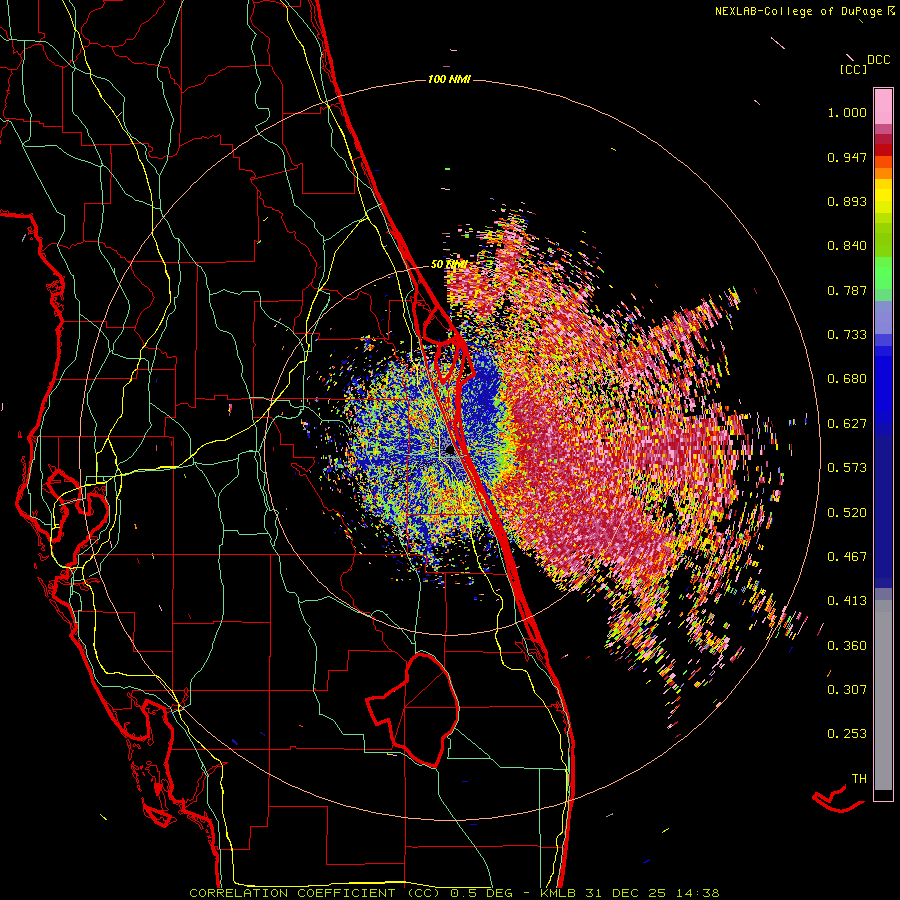
Task: Click the 0.893 scale value
Action: coord(847,201)
